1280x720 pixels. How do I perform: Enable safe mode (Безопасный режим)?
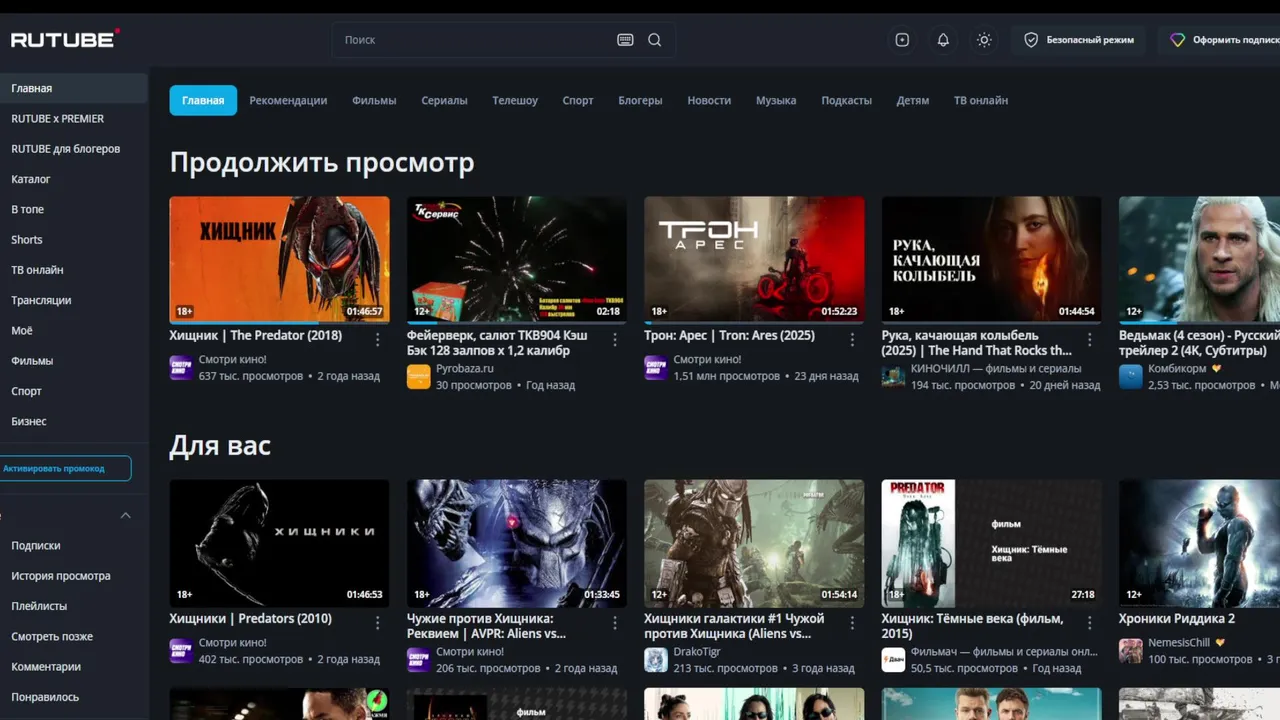click(x=1079, y=40)
